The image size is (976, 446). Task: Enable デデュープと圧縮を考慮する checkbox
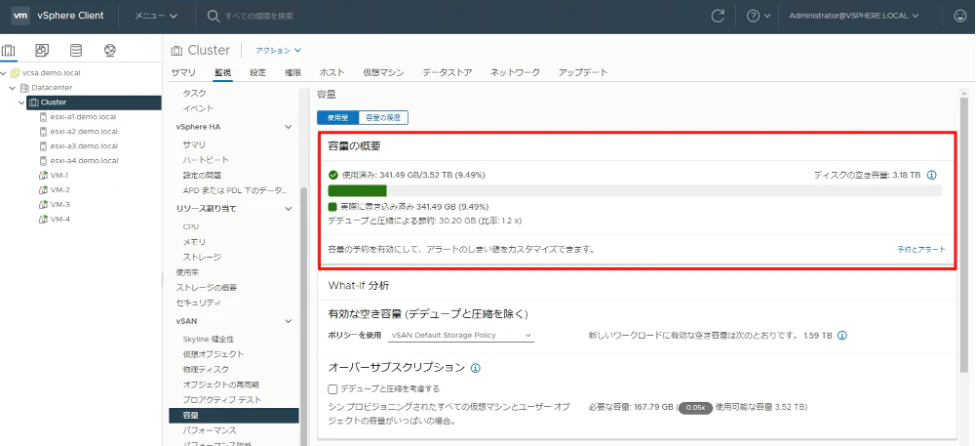coord(332,389)
